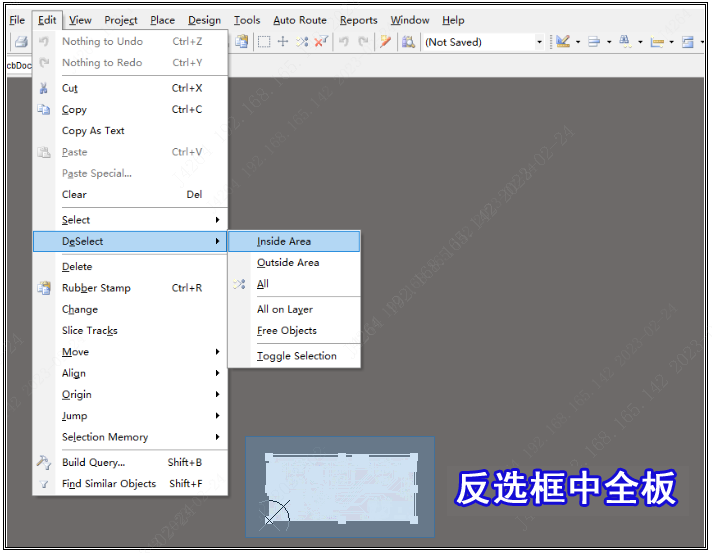Click Find Similar Objects menu entry

coord(109,484)
